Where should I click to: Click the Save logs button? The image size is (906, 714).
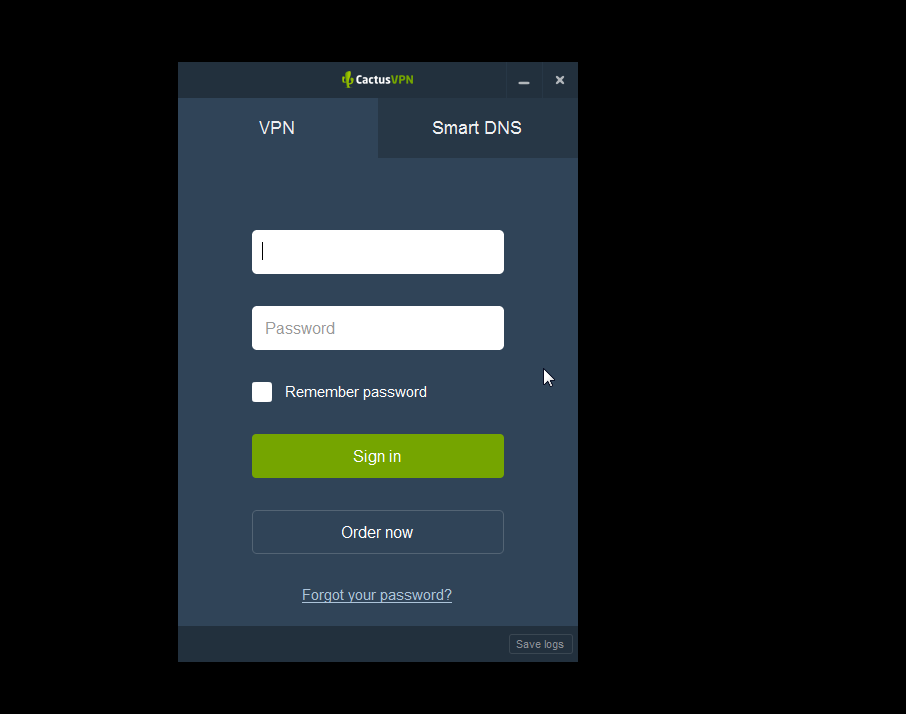[540, 644]
